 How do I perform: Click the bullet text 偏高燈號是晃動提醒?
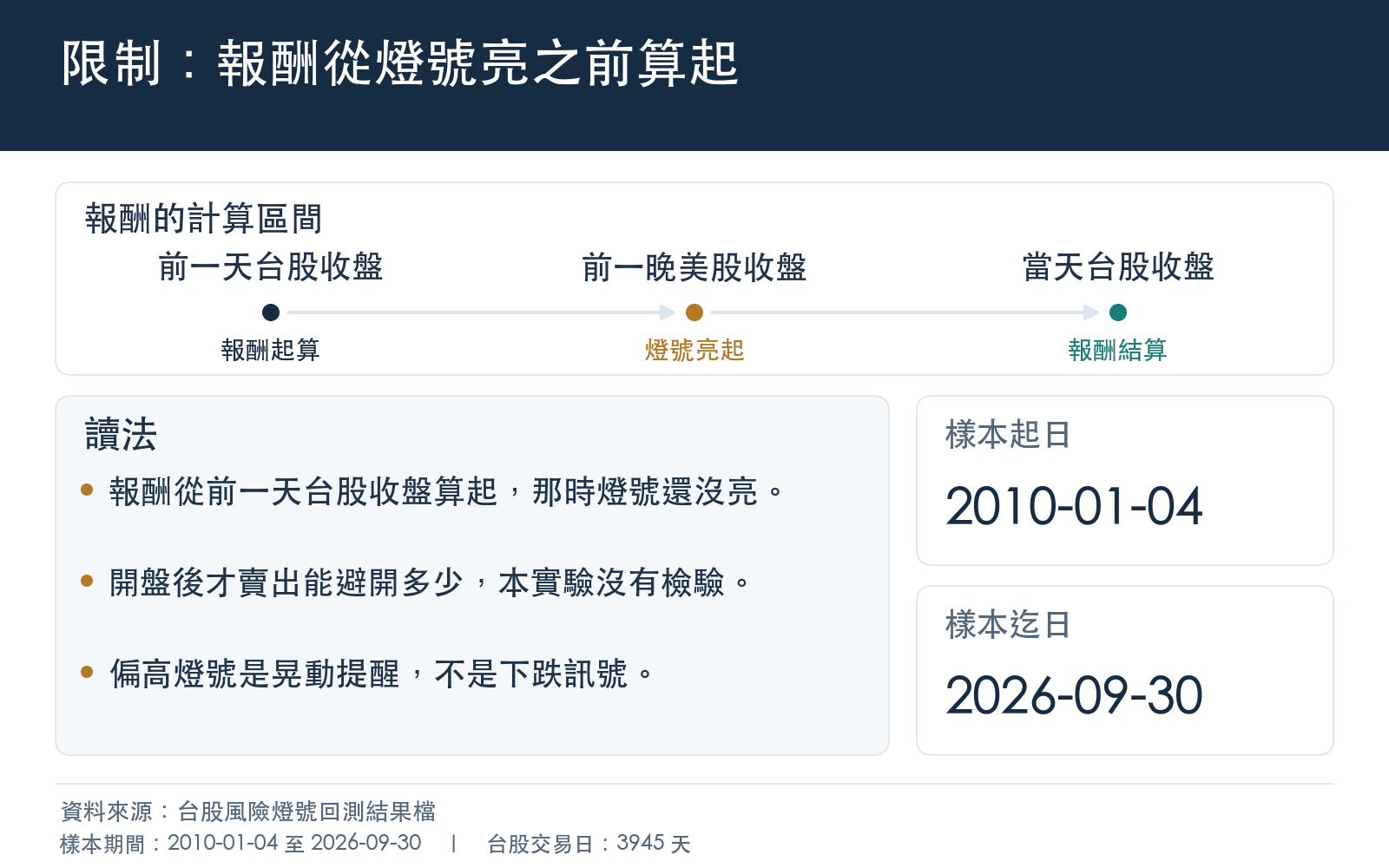(254, 674)
